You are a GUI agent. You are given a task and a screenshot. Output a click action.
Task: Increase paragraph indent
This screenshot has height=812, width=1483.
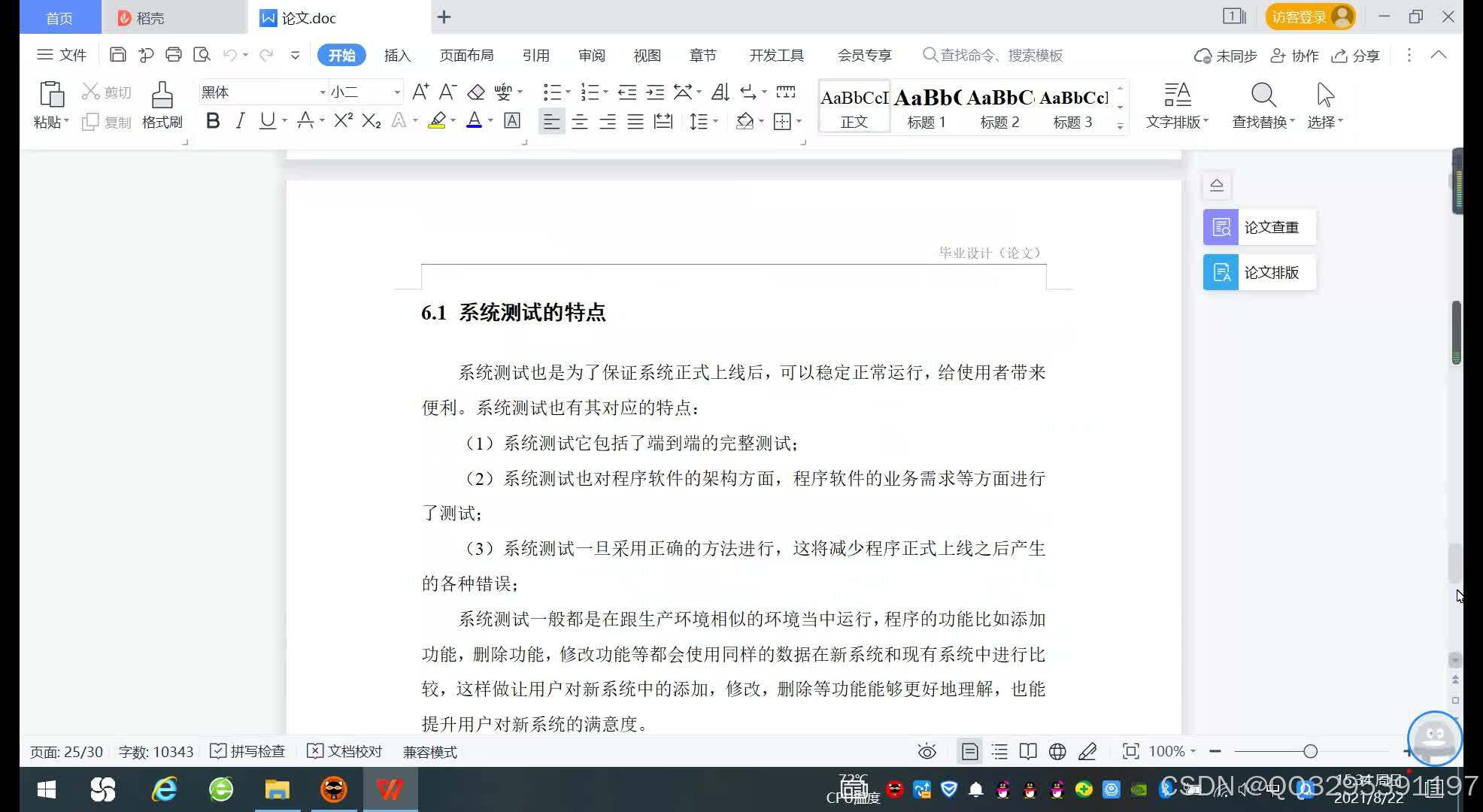coord(655,92)
